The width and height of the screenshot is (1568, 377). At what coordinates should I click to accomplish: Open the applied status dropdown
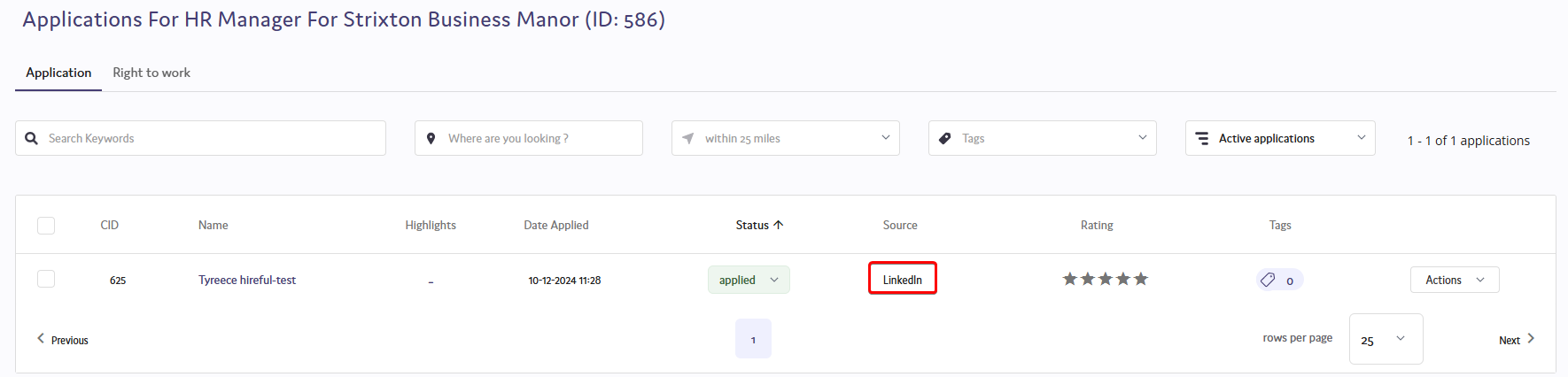(749, 280)
